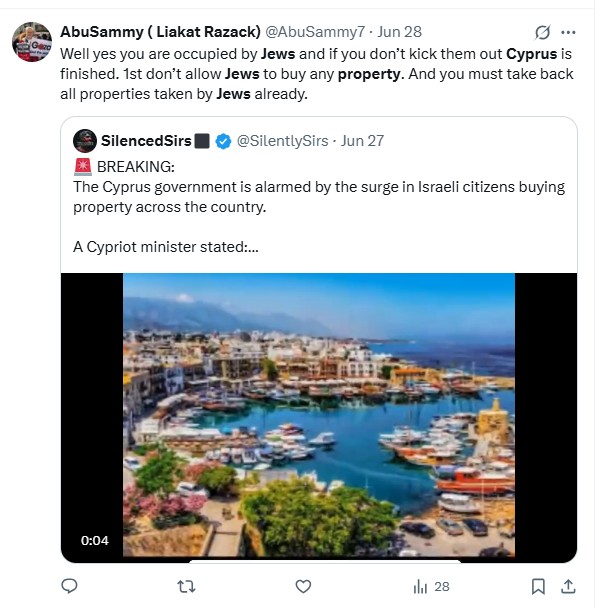
Task: Open view analytics showing 28 views
Action: pyautogui.click(x=431, y=586)
